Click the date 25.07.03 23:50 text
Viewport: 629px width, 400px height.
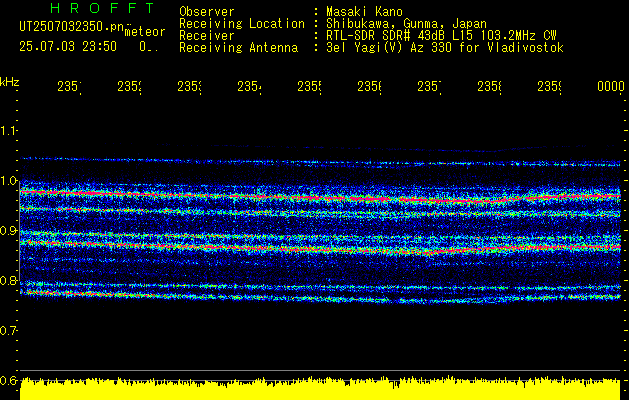tap(68, 47)
